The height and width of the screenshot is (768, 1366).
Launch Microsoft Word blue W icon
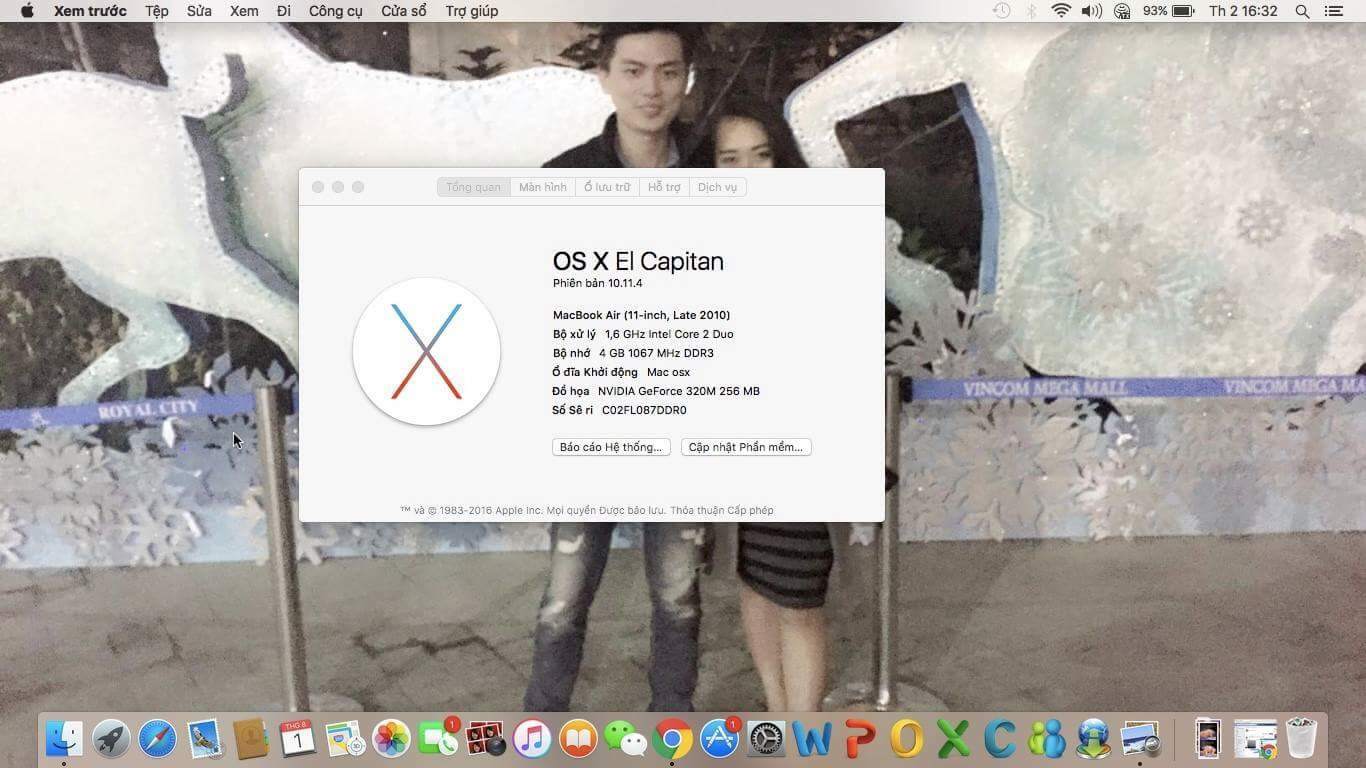pos(813,739)
